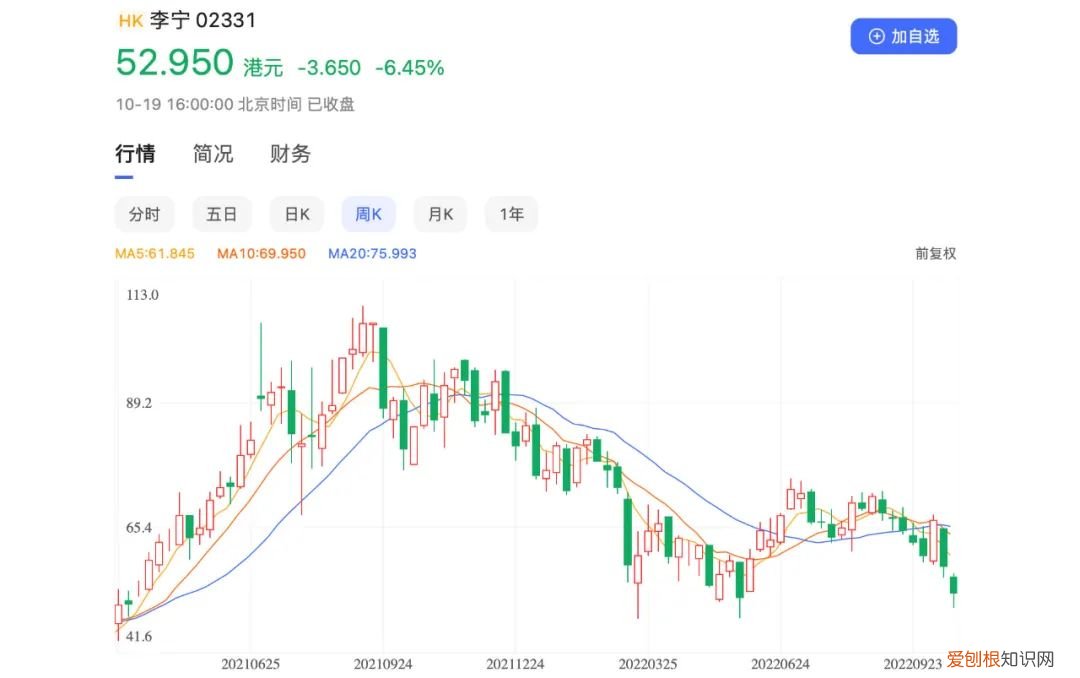This screenshot has width=1080, height=678.
Task: Select the 日K candlestick period
Action: coord(297,214)
